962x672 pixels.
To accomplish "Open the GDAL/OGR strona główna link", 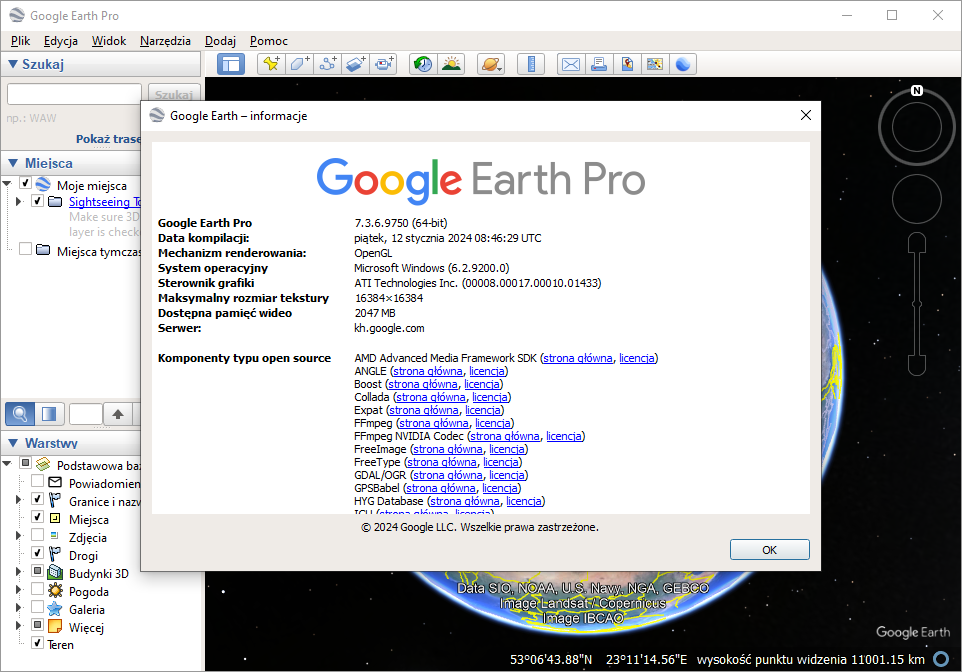I will [x=447, y=475].
